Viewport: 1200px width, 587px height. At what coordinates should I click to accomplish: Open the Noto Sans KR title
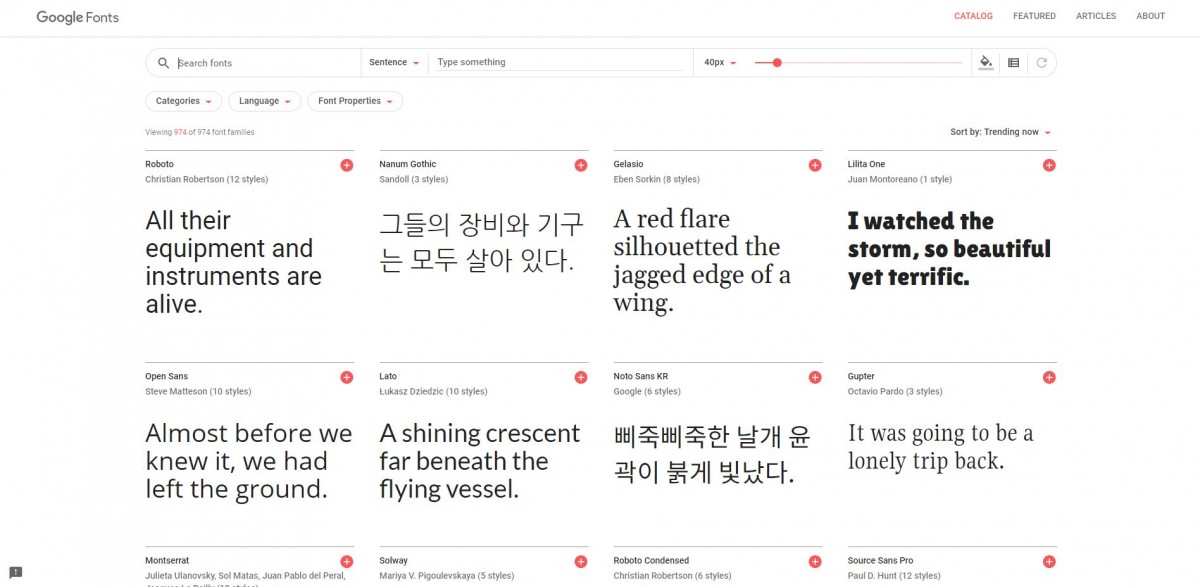[641, 376]
